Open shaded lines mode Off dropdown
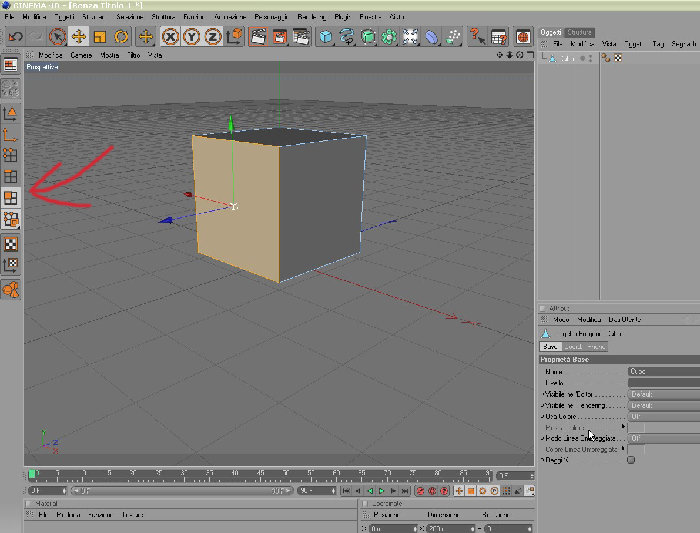 (664, 438)
